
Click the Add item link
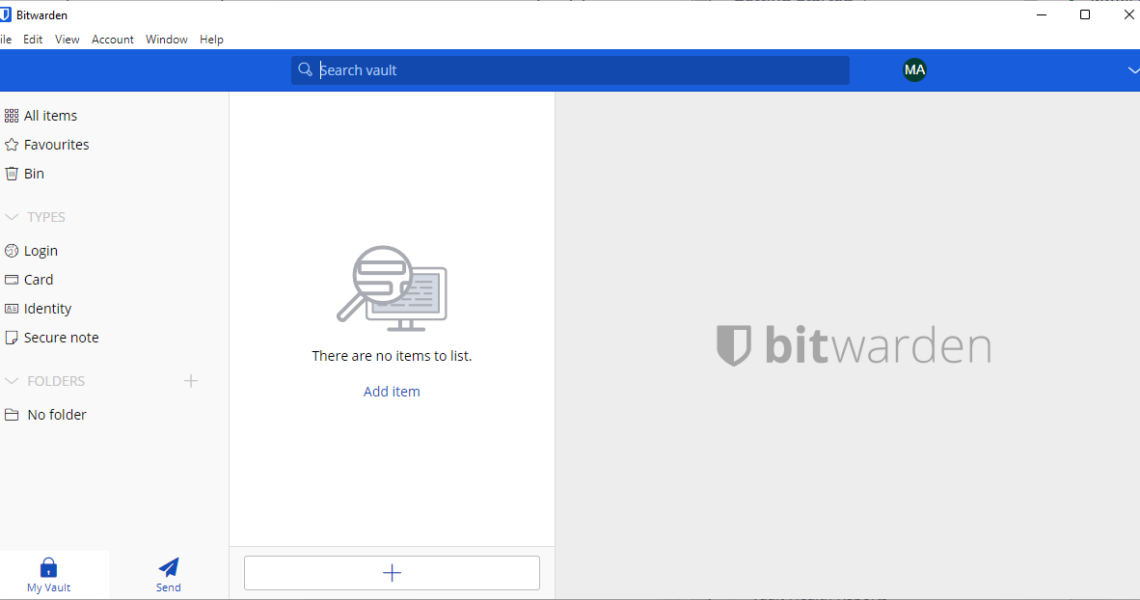(391, 392)
